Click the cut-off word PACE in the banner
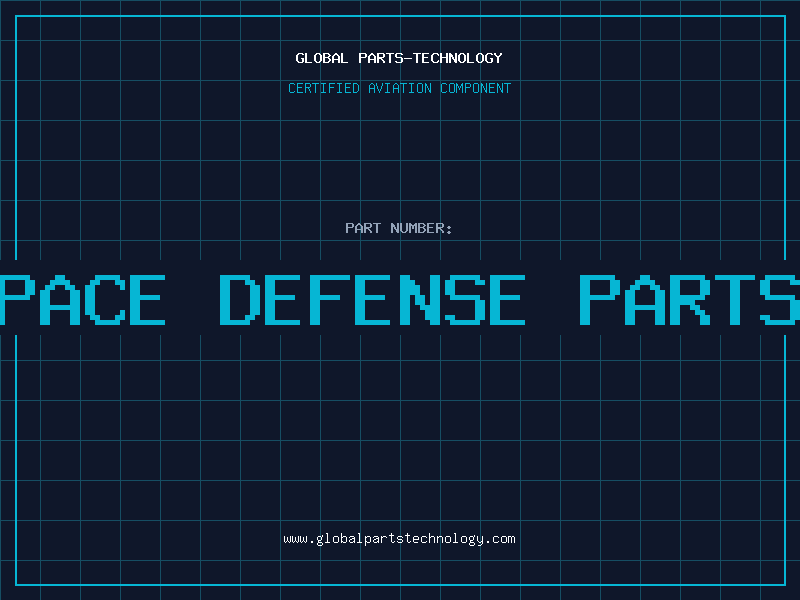 pos(83,299)
